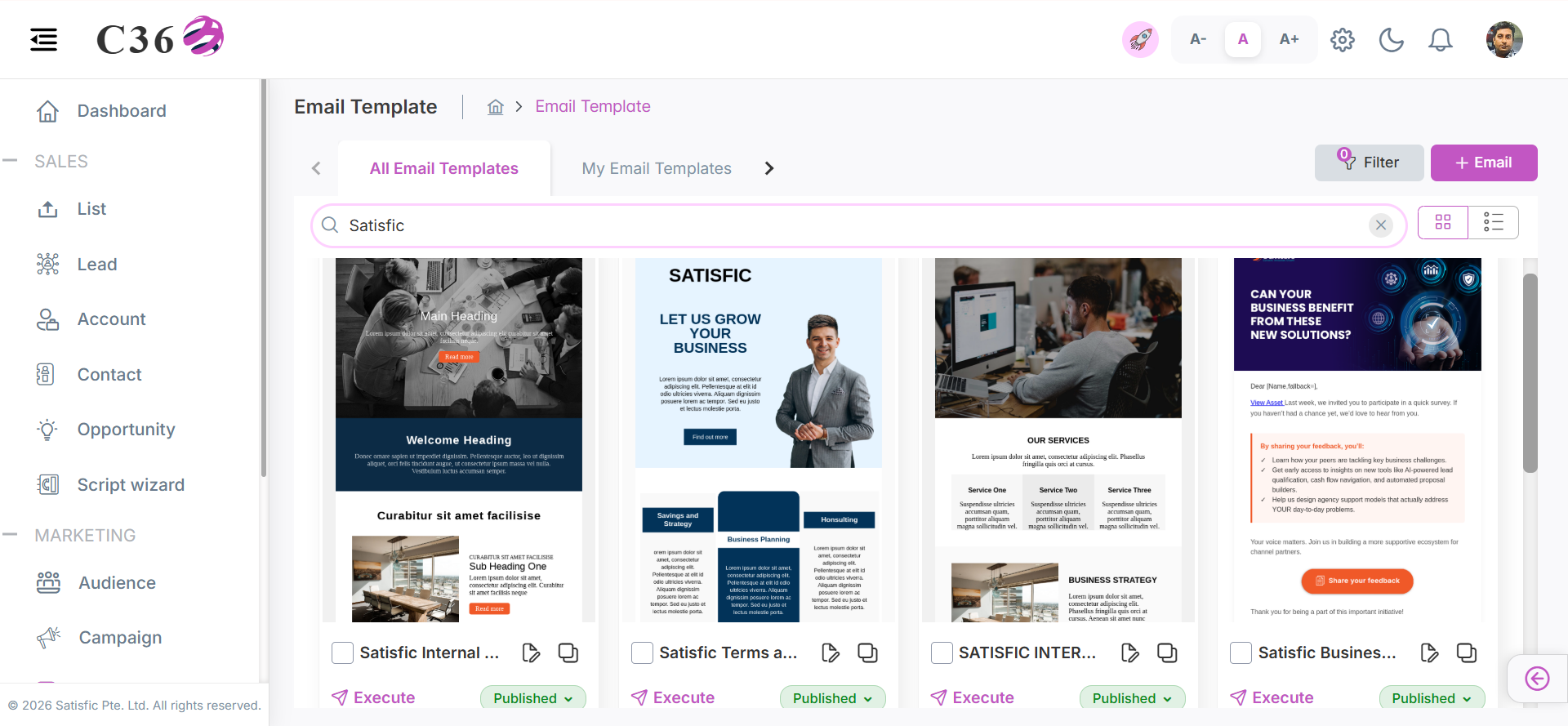Collapse the SALES section
This screenshot has width=1568, height=726.
[10, 161]
